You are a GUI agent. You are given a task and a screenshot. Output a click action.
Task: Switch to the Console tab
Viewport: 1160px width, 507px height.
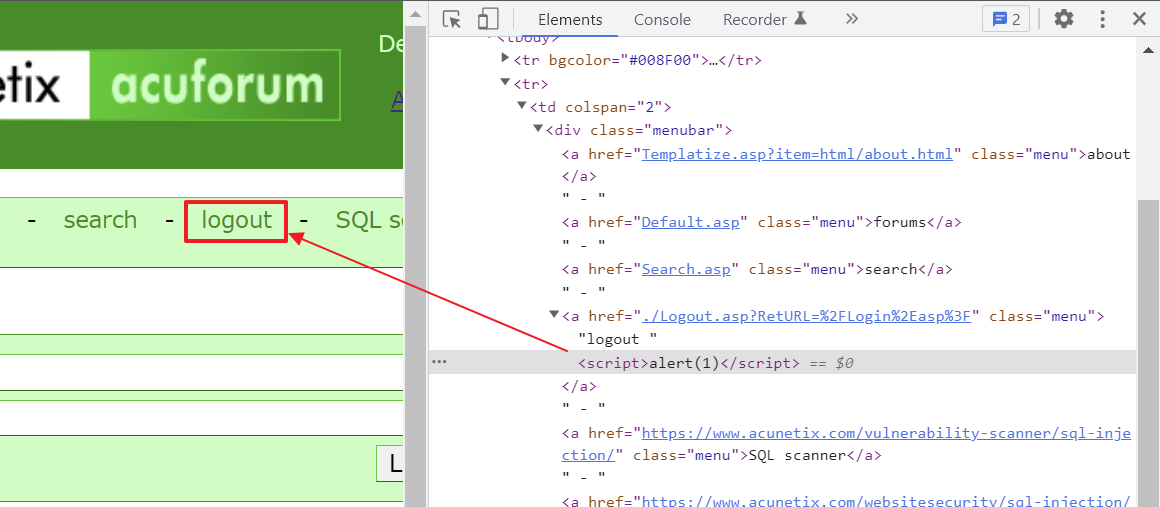(662, 20)
